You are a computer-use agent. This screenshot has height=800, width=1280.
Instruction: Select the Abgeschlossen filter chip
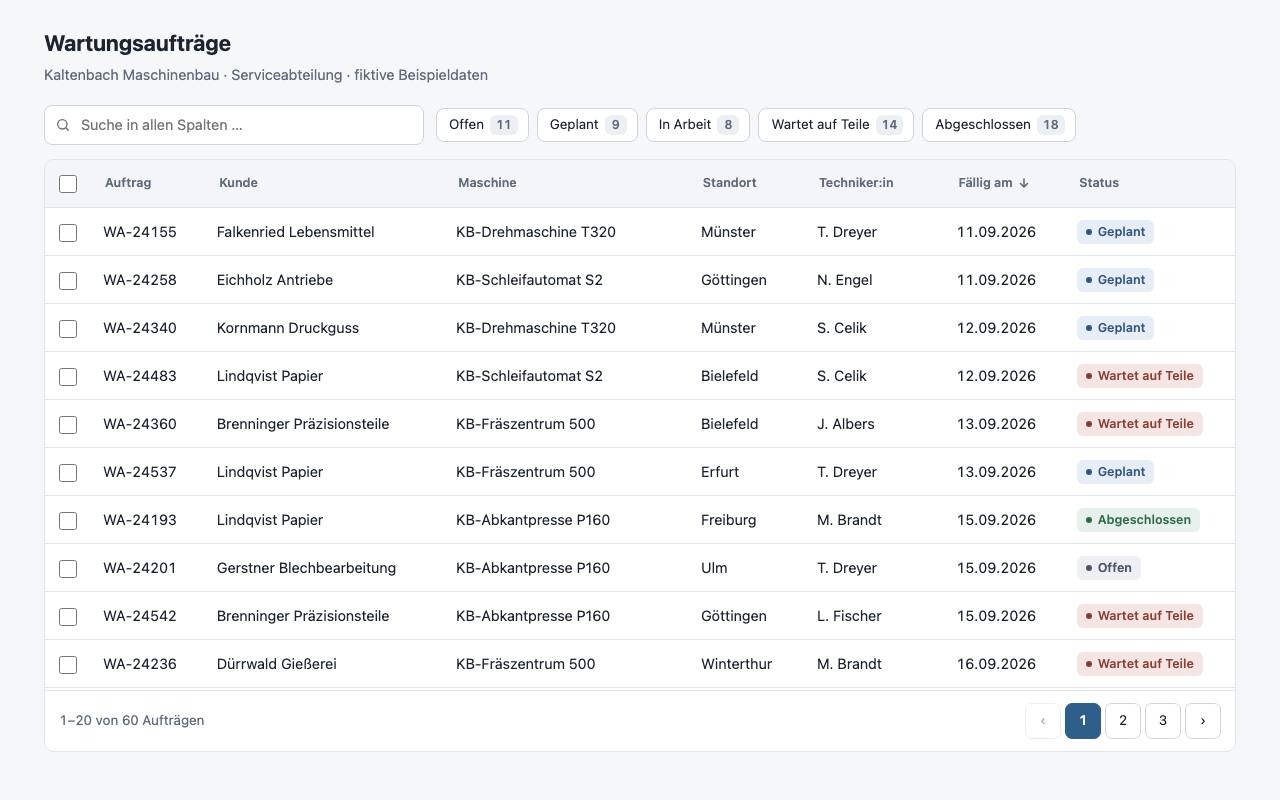coord(999,125)
